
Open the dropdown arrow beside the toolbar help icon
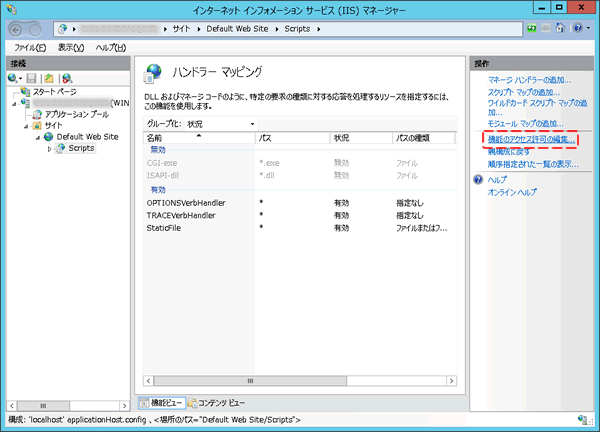(x=589, y=28)
